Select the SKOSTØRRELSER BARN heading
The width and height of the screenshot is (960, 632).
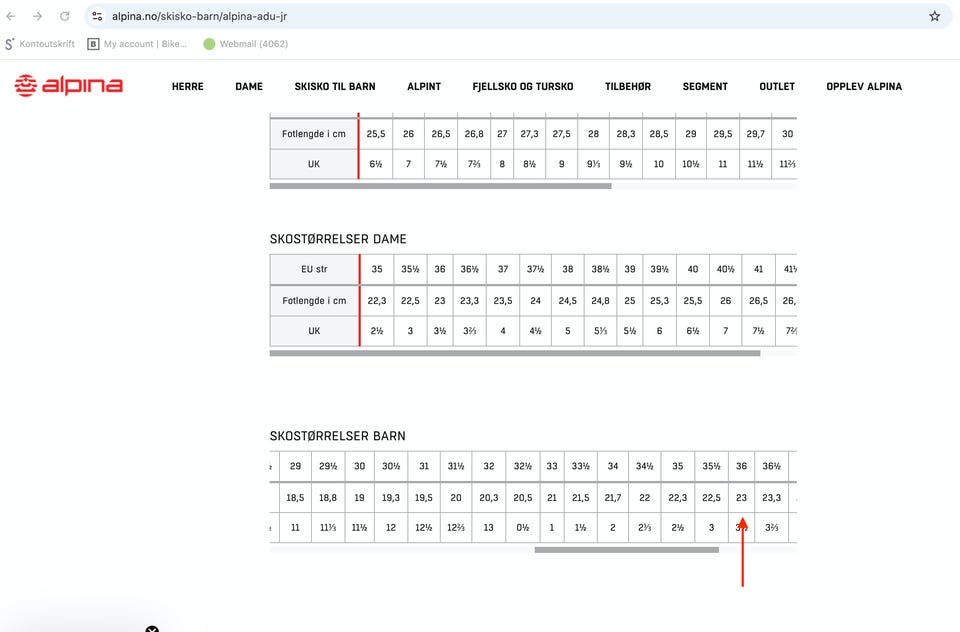(x=337, y=436)
